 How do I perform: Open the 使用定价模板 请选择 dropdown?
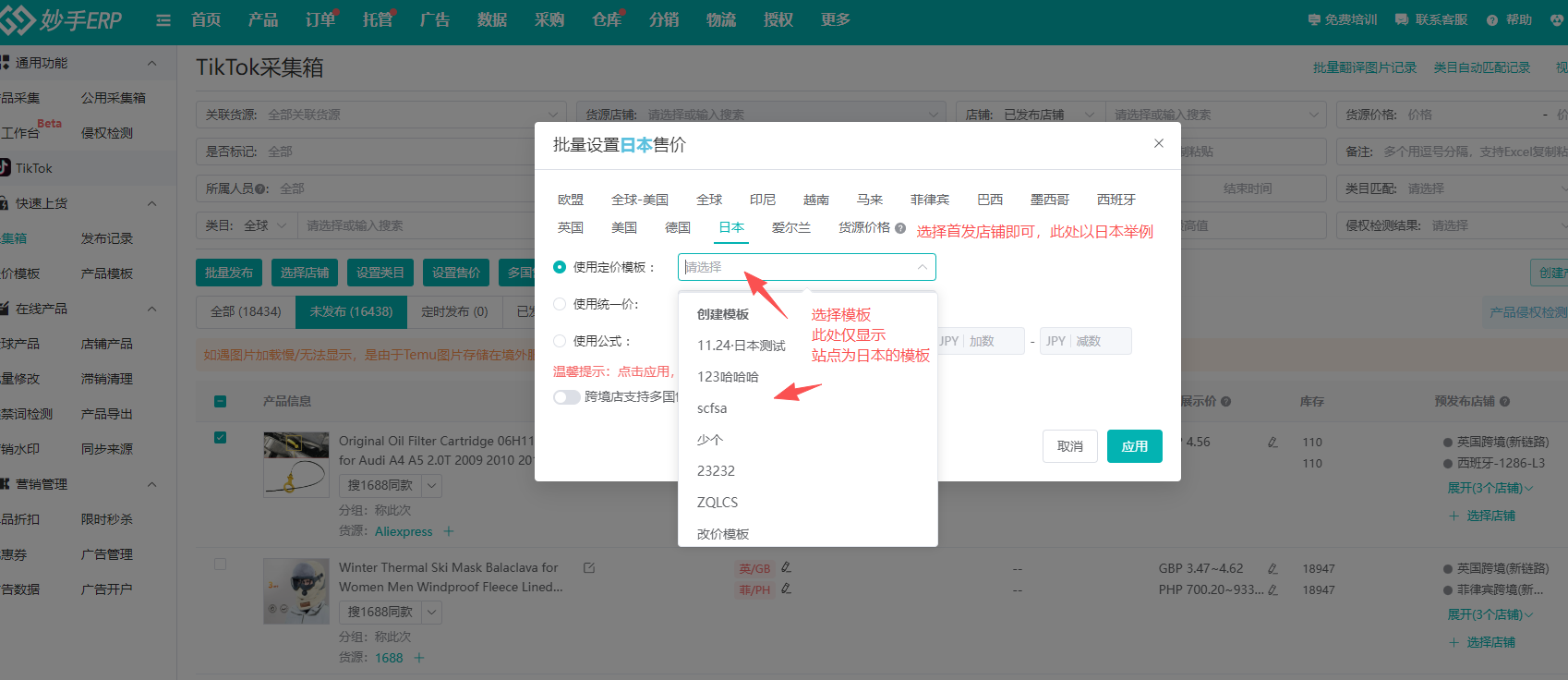point(806,267)
